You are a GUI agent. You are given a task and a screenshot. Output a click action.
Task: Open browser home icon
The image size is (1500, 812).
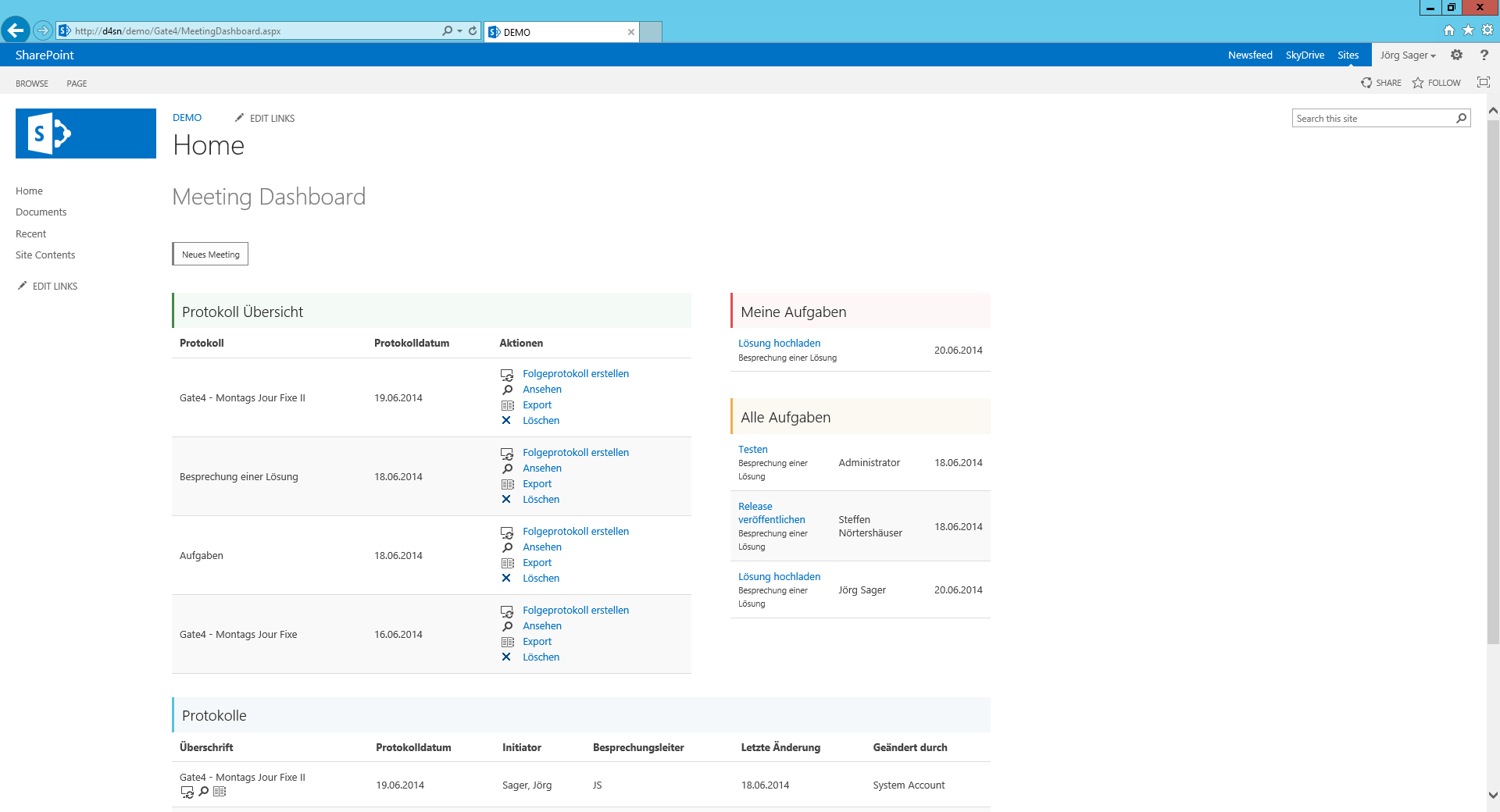point(1449,30)
